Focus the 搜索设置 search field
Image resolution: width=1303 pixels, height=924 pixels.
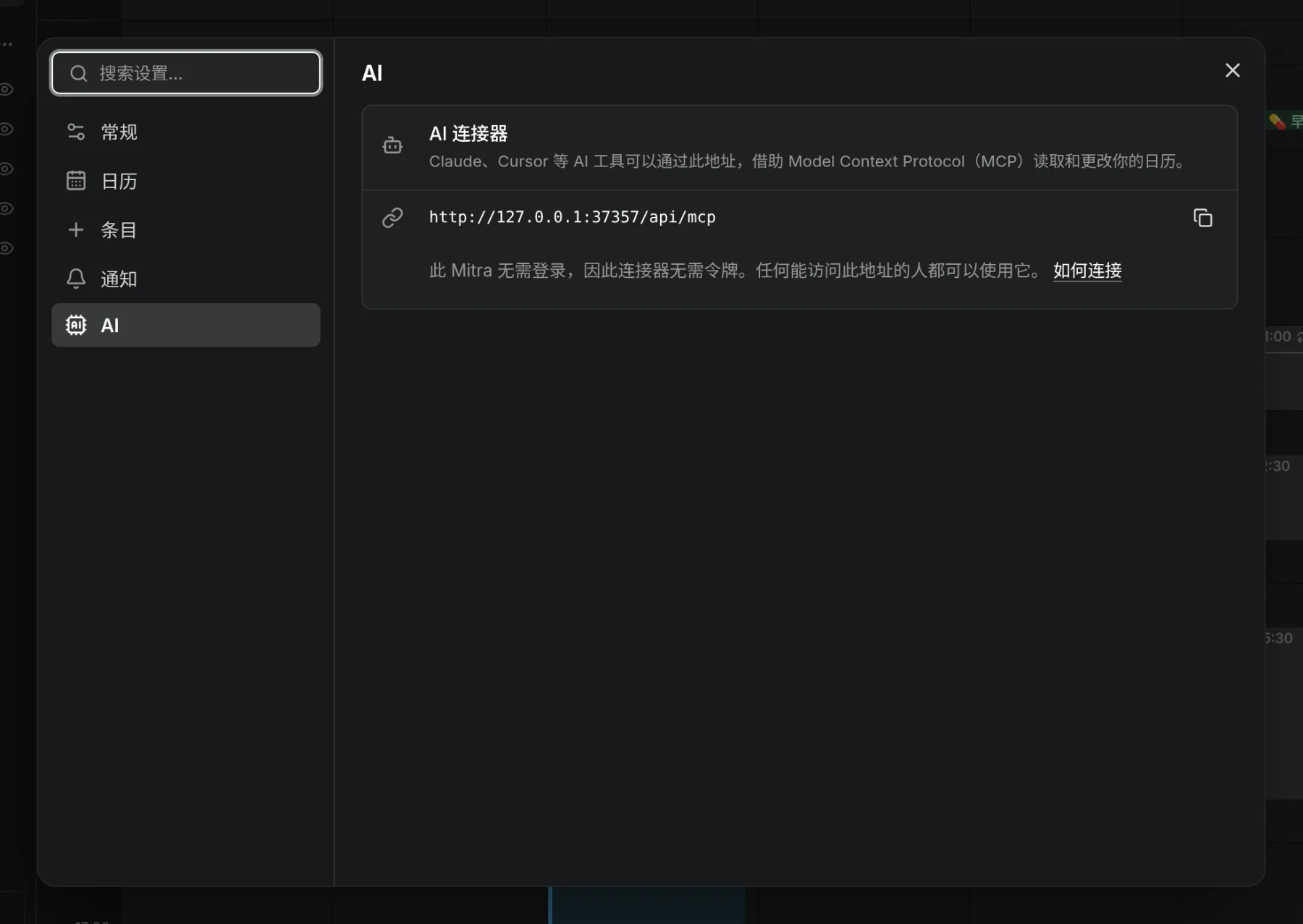(186, 73)
